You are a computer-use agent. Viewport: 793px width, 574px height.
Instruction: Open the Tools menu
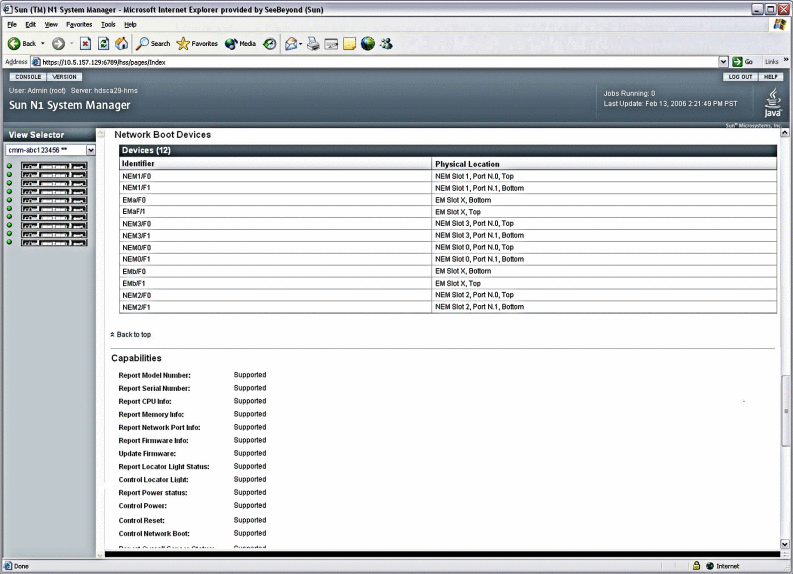108,24
